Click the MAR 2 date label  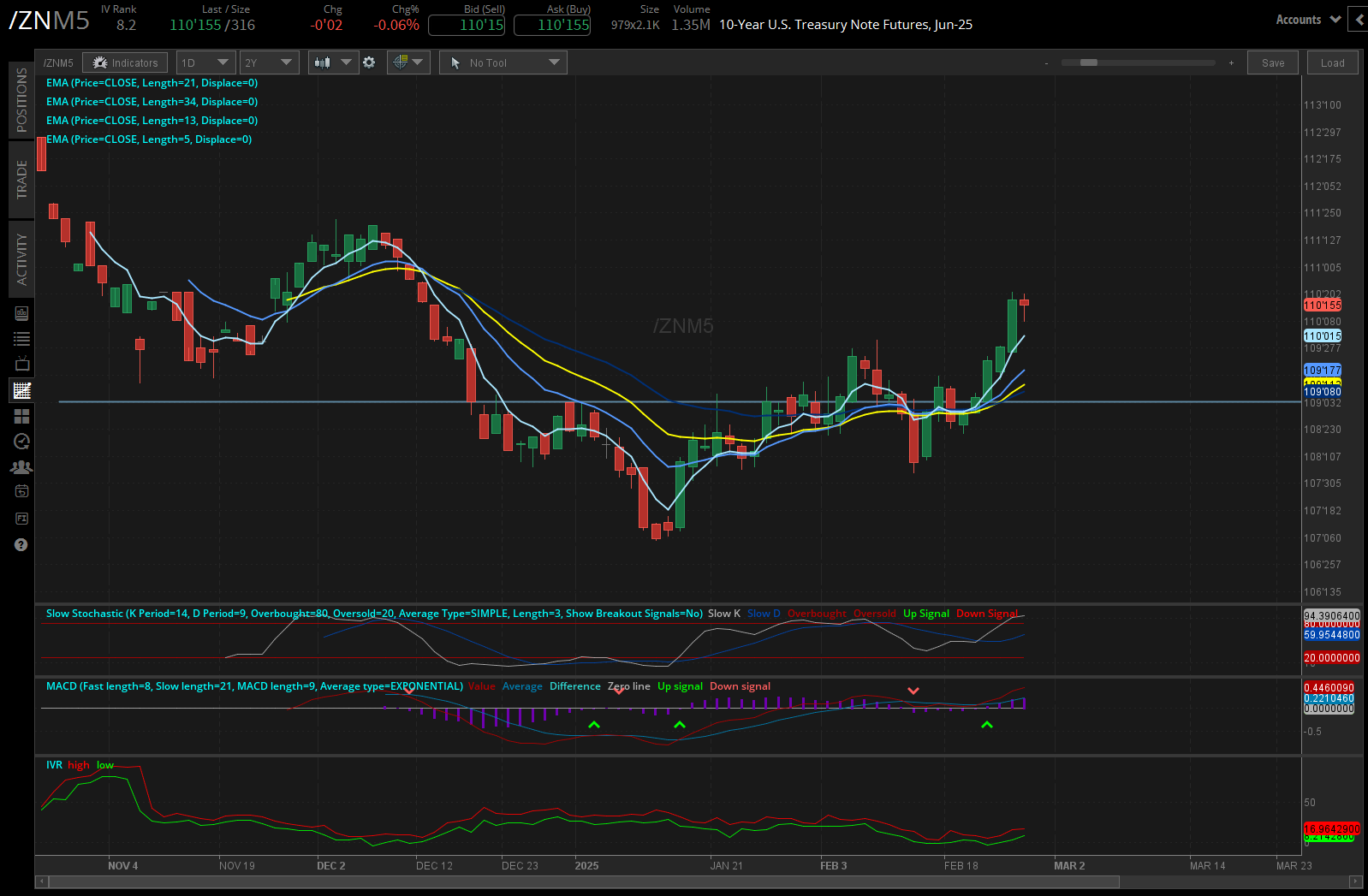[1069, 866]
